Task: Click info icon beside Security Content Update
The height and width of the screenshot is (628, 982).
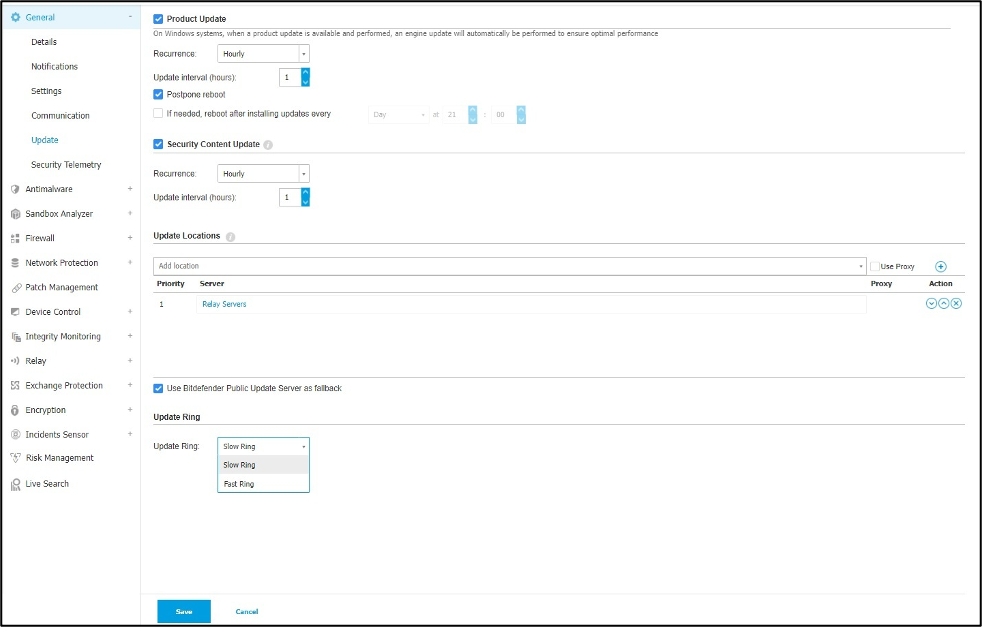Action: (x=268, y=145)
